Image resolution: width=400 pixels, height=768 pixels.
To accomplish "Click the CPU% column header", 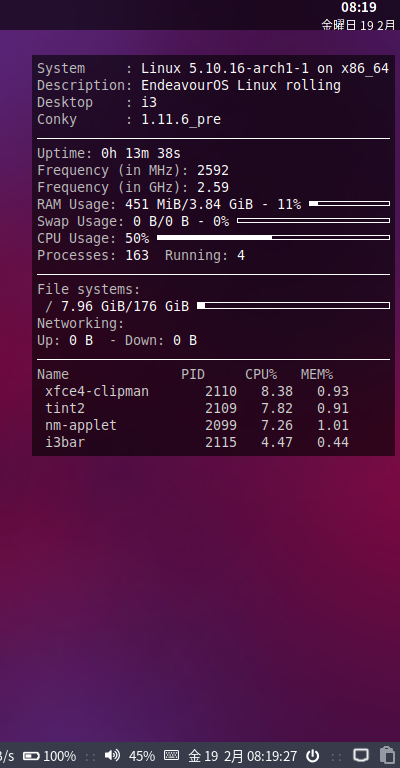I will [x=261, y=374].
